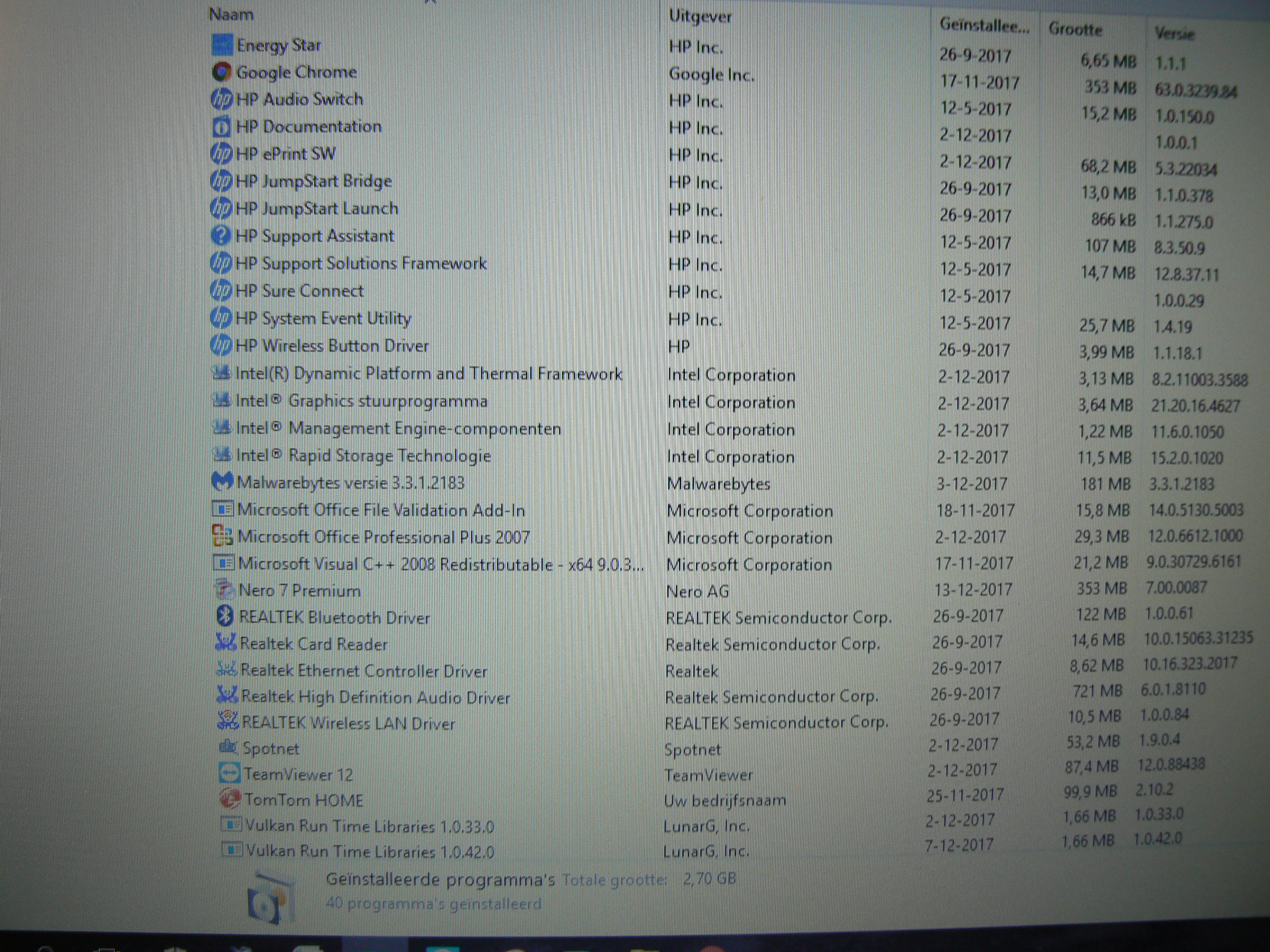Sort by the Geïnstalleerd op column header
Screen dimensions: 1270x952
(985, 25)
